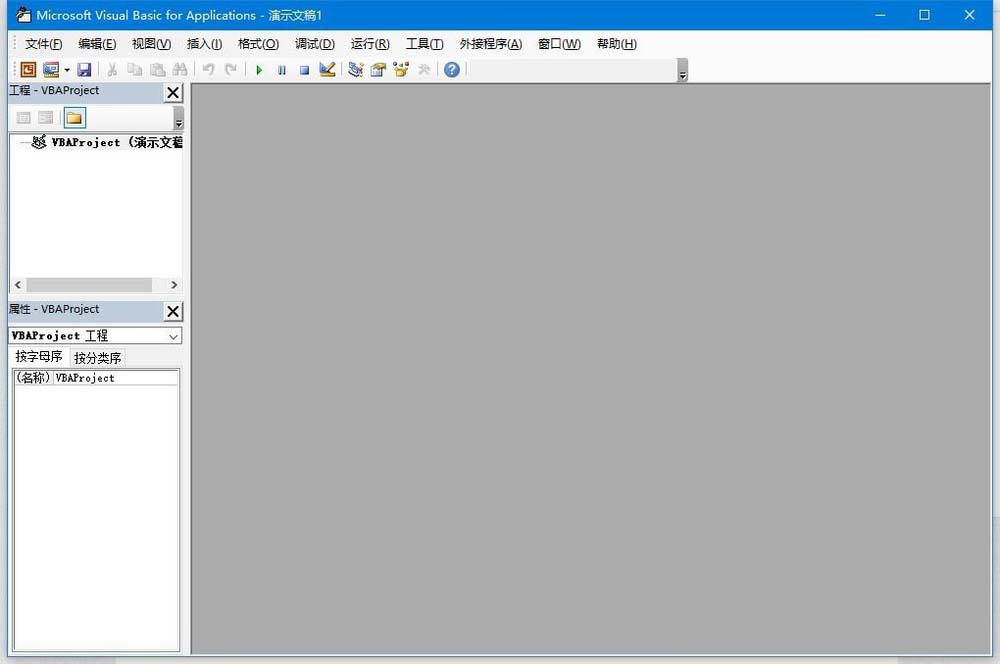Click the VBAProject name value field
This screenshot has height=664, width=1000.
point(115,378)
